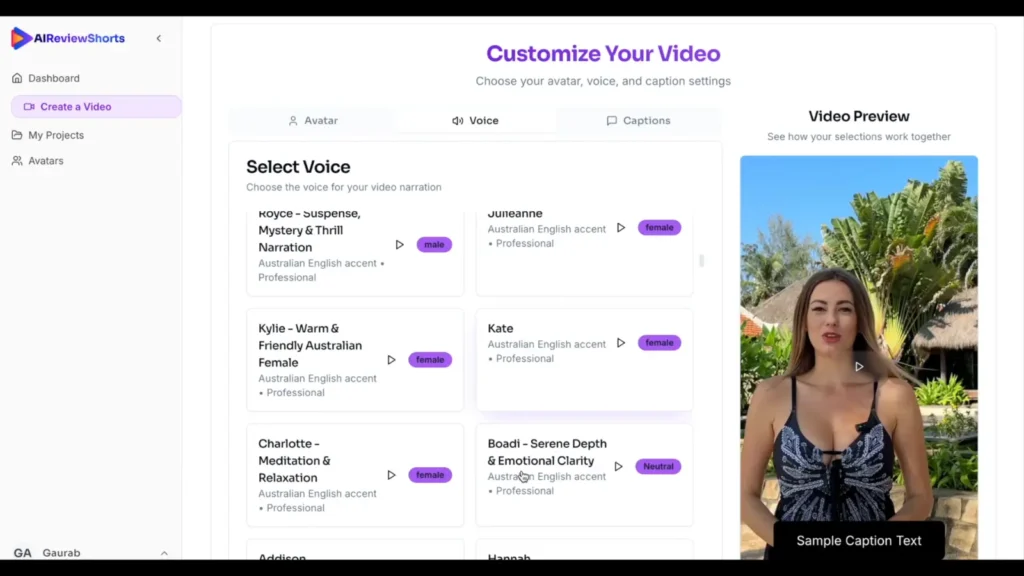
Task: Play the Boadi voice sample
Action: pyautogui.click(x=618, y=466)
